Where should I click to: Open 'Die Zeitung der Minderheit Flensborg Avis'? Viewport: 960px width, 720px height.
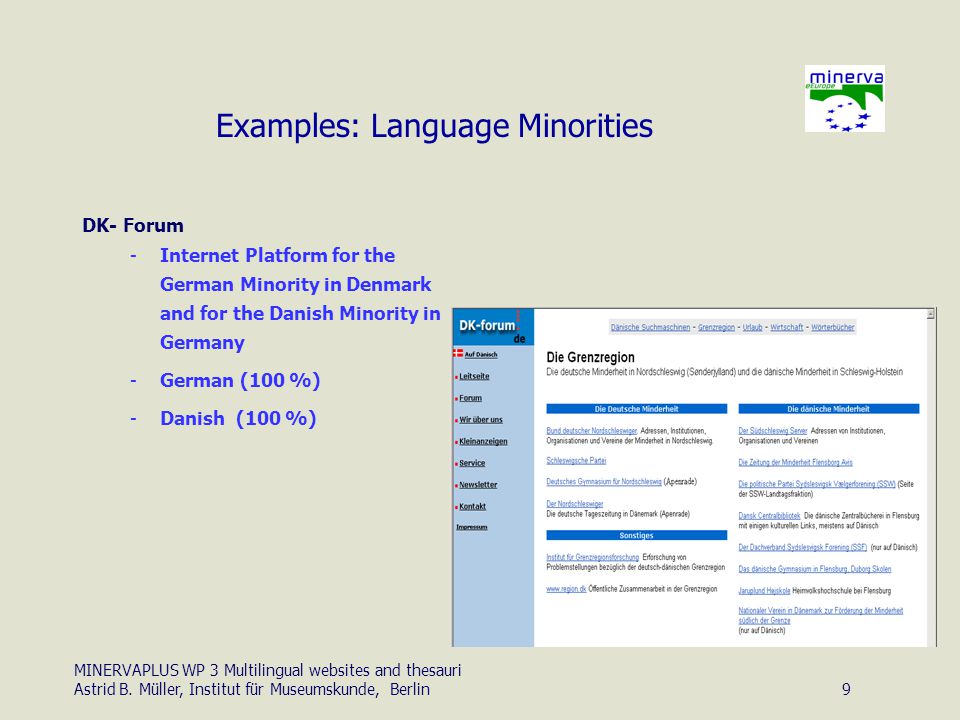(795, 462)
